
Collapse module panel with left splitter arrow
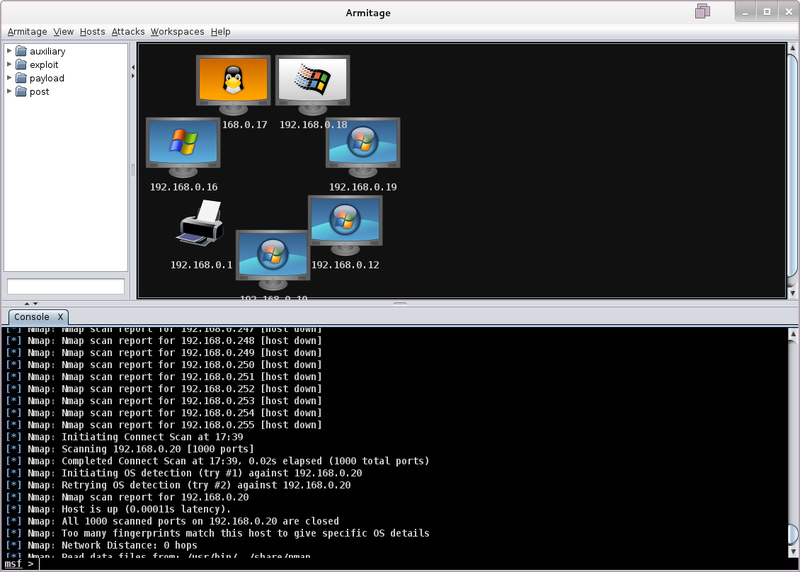pyautogui.click(x=133, y=67)
